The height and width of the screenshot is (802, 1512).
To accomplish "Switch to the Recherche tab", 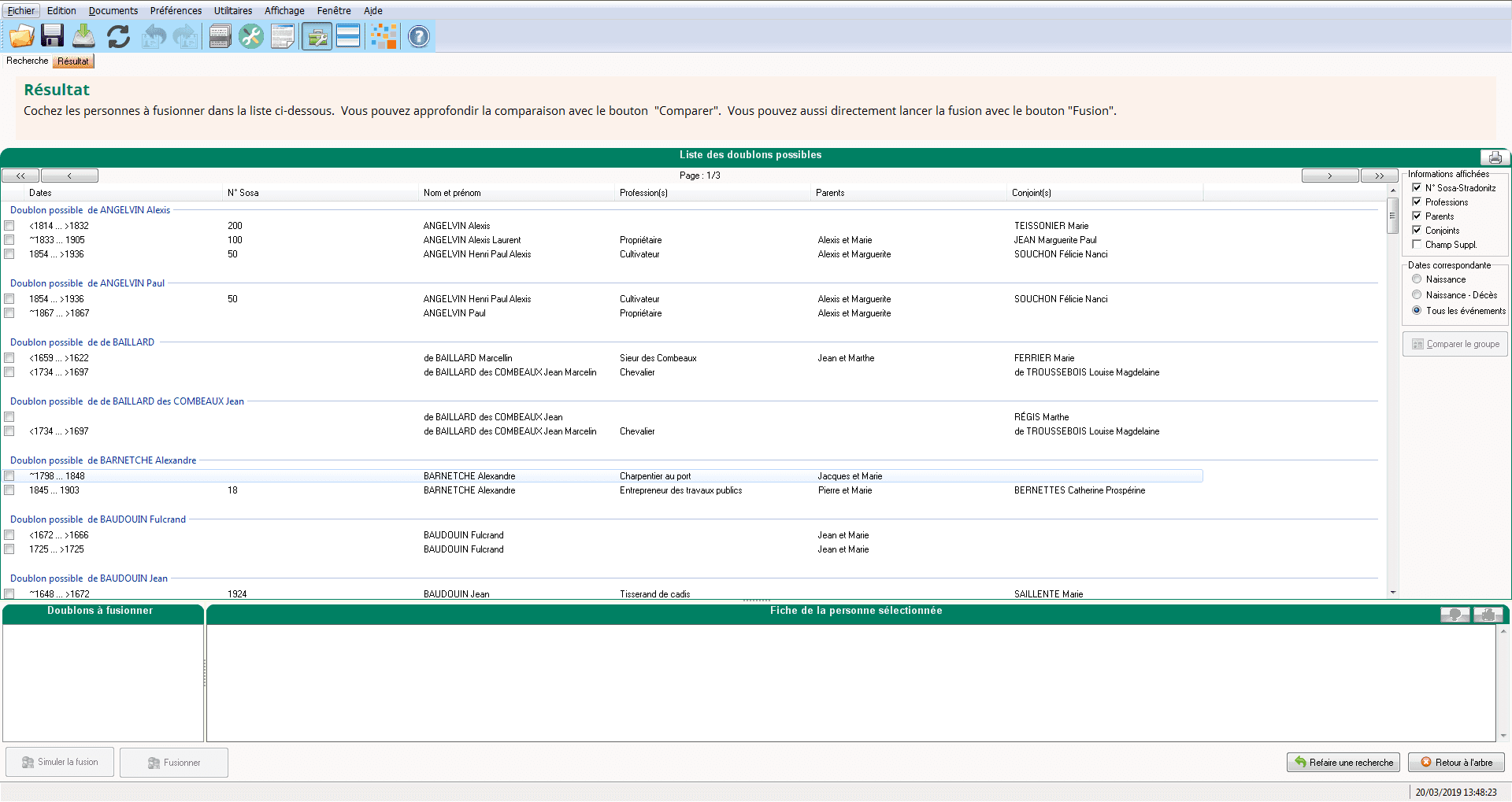I will tap(28, 61).
